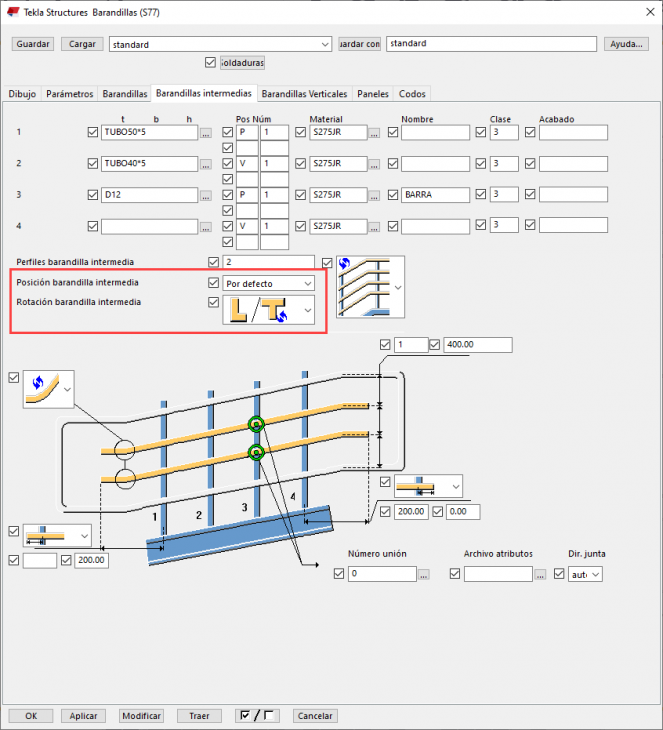663x730 pixels.
Task: Click the Aplicar button
Action: coord(83,716)
